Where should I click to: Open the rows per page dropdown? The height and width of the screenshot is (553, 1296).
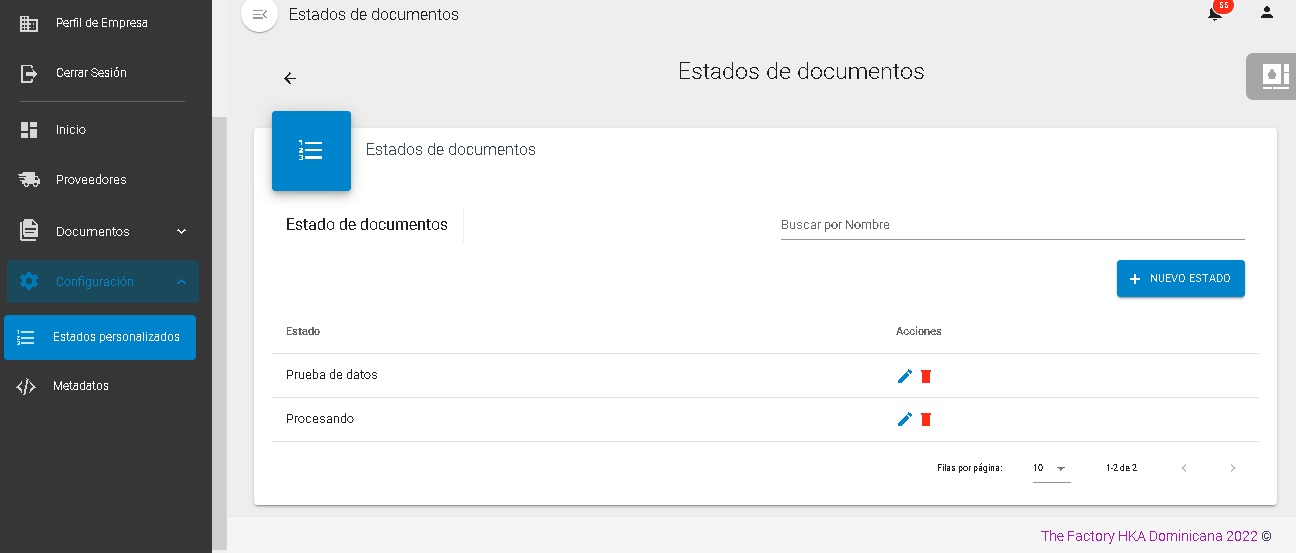point(1051,468)
